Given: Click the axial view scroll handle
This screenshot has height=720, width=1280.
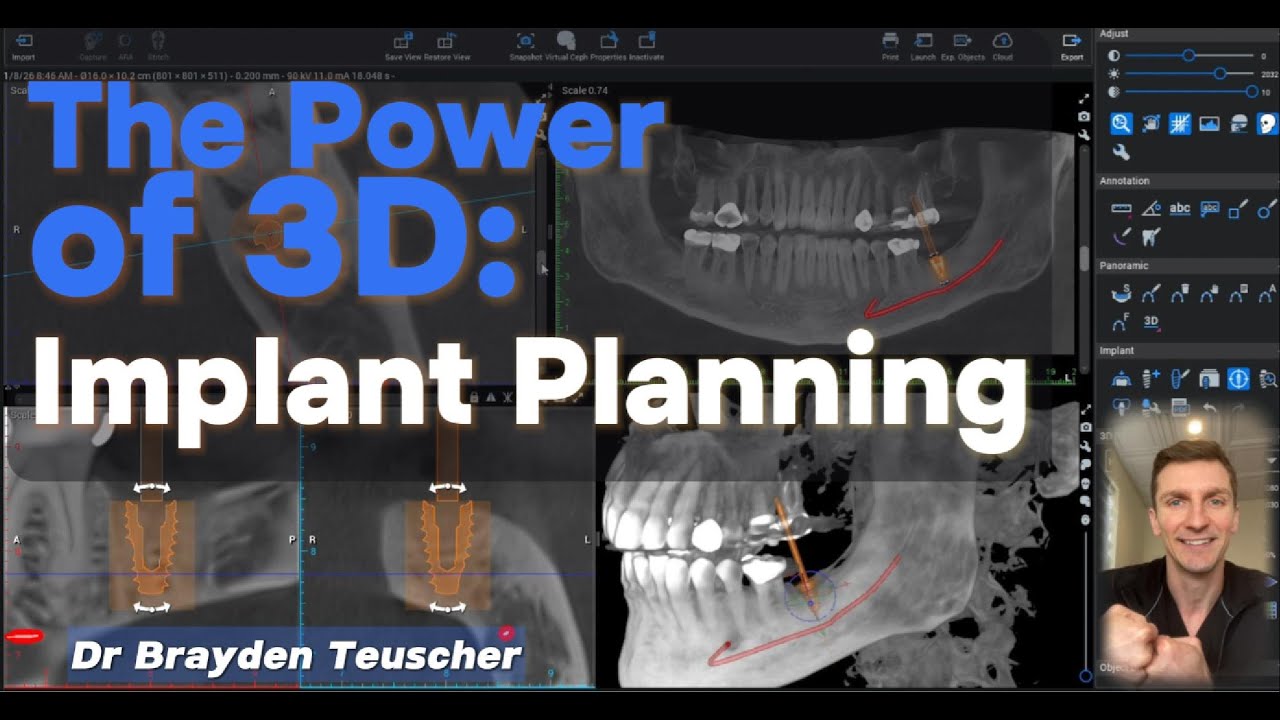Looking at the screenshot, I should pos(542,262).
